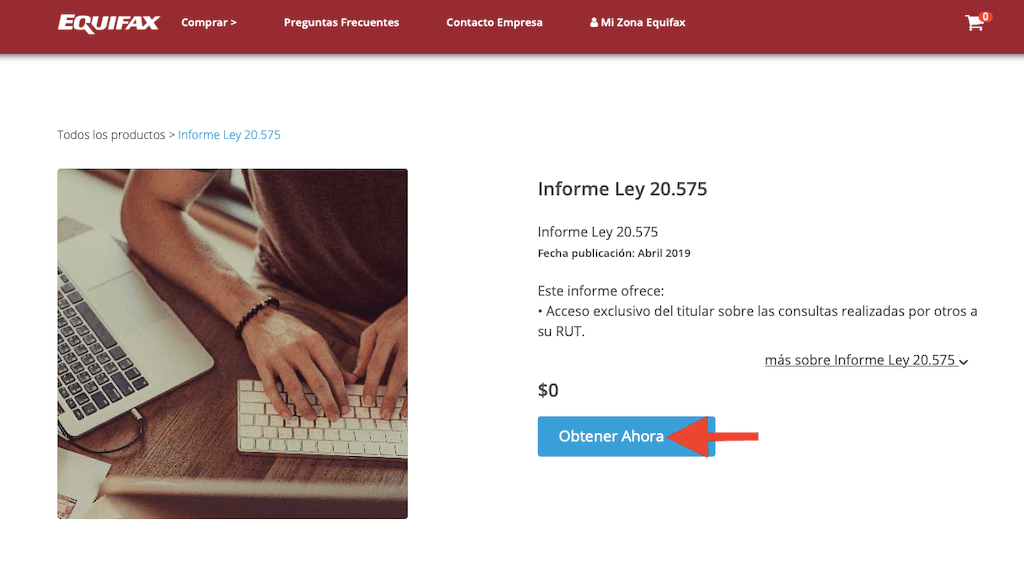
Task: Click the user icon beside Mi Zona Equifax
Action: 594,22
